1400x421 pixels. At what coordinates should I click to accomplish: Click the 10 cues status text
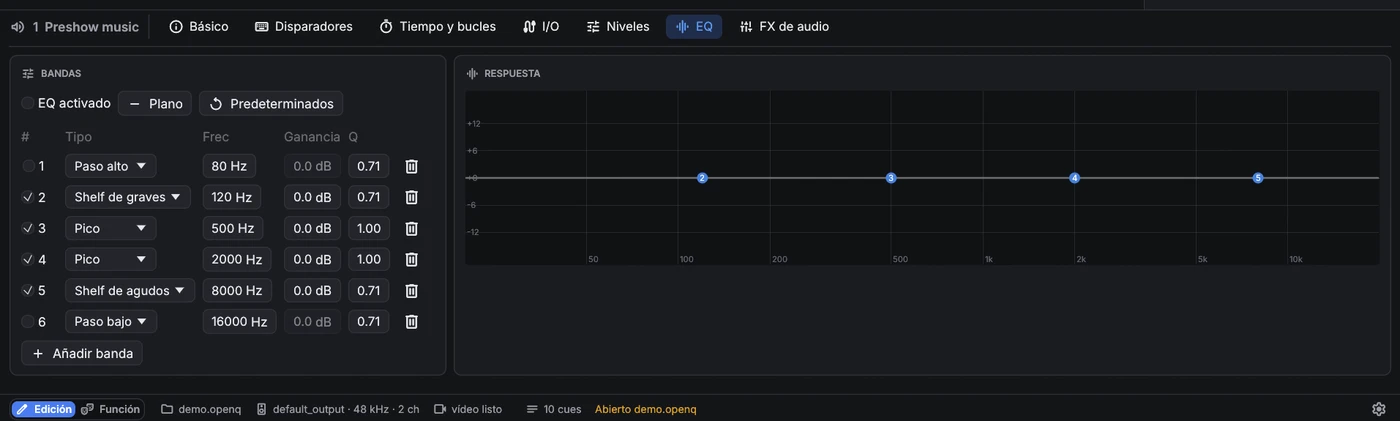(562, 409)
